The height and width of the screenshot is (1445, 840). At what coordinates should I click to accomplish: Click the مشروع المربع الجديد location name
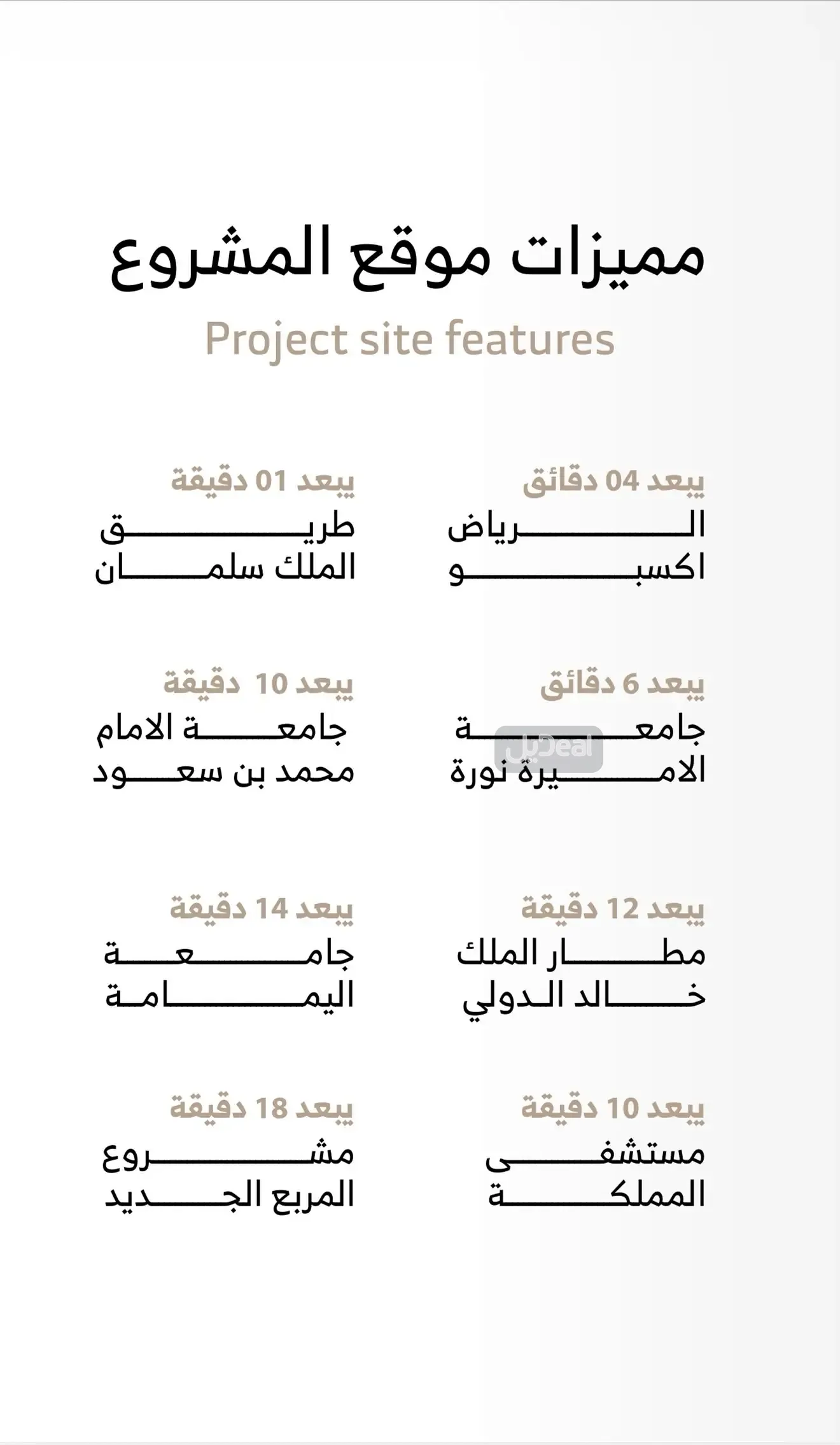(229, 1174)
